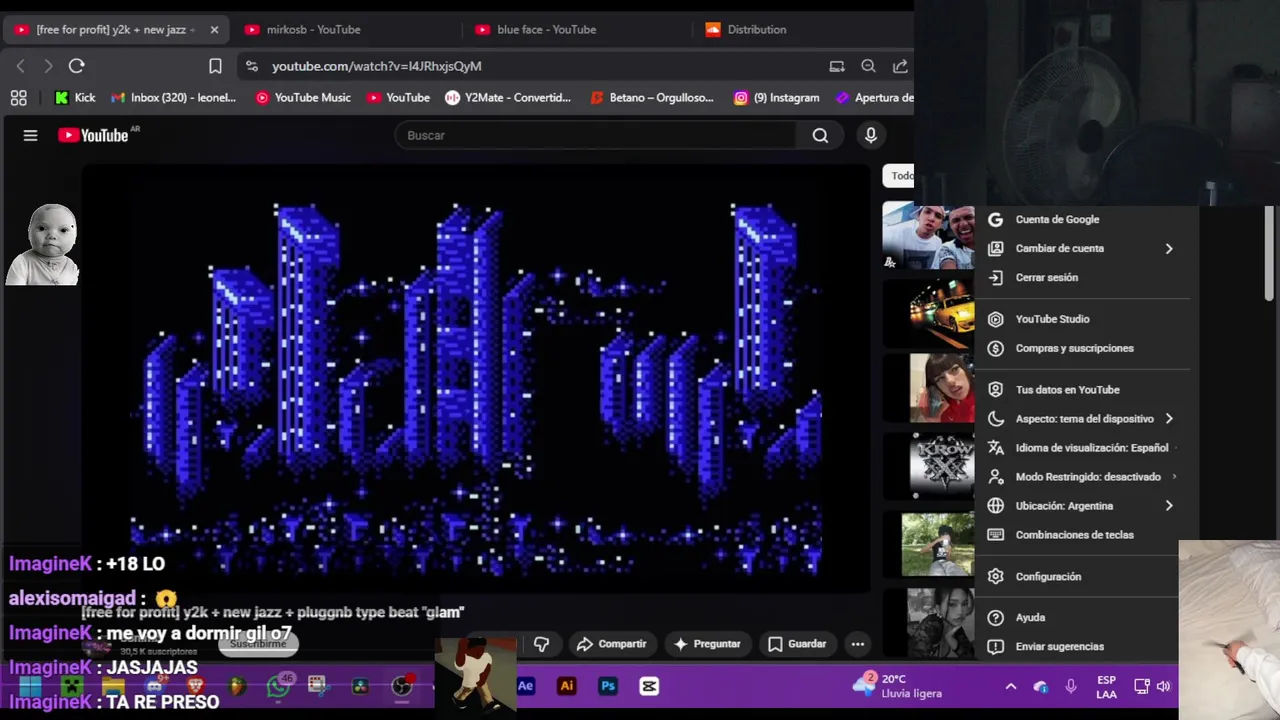Open the zoom magnifier icon in address bar
The height and width of the screenshot is (720, 1280).
(x=868, y=66)
